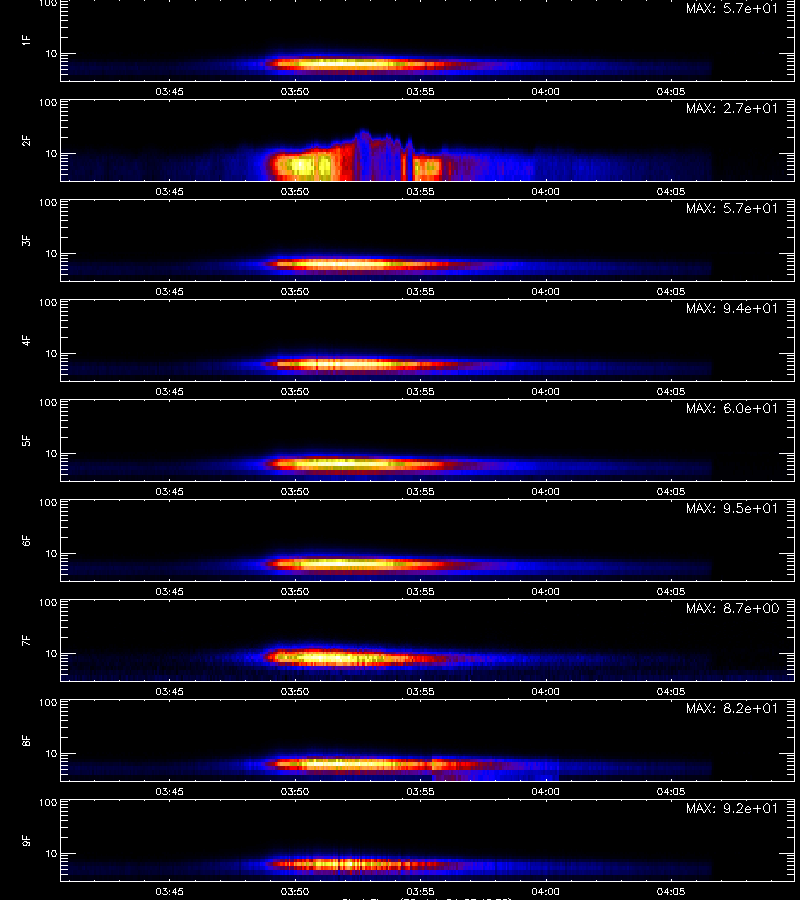Image resolution: width=800 pixels, height=900 pixels.
Task: Click the 04:00 tick label under 9F panel
Action: coord(545,891)
